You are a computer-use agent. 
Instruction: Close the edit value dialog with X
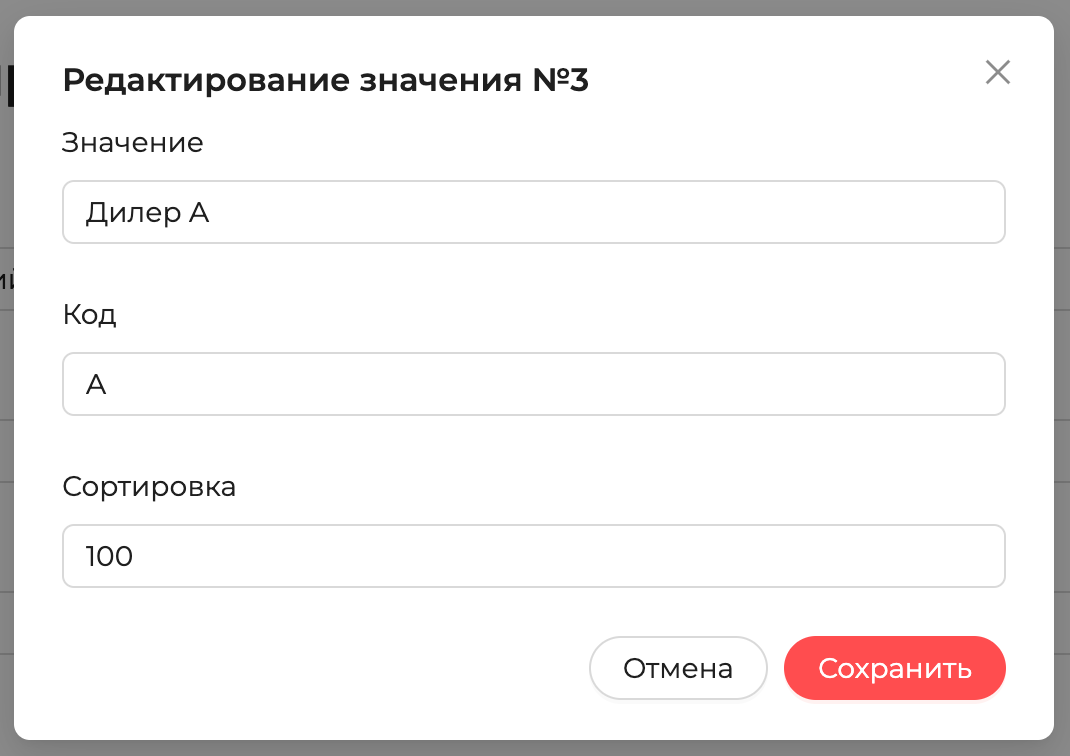[998, 72]
